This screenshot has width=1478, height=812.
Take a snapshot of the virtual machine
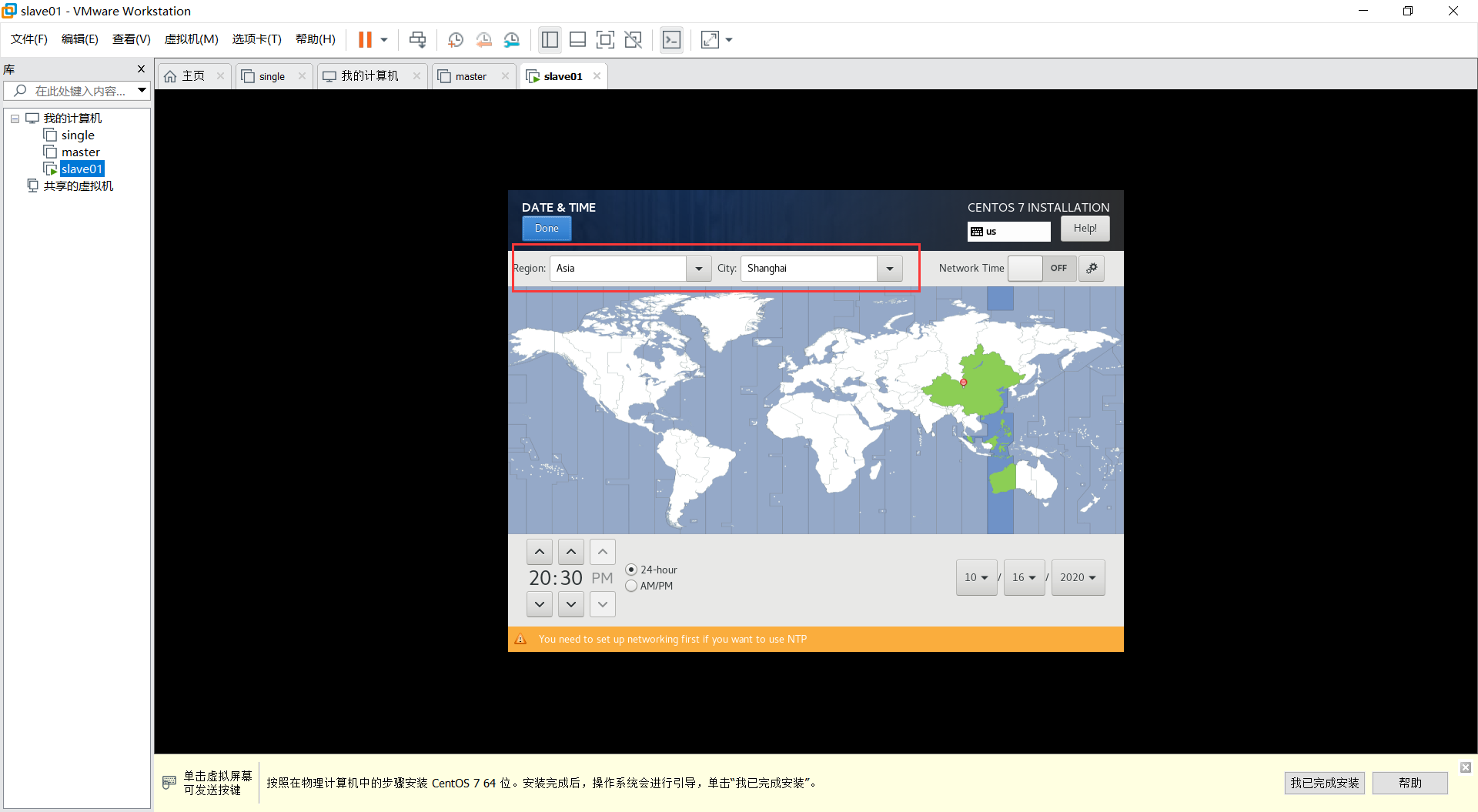(455, 39)
